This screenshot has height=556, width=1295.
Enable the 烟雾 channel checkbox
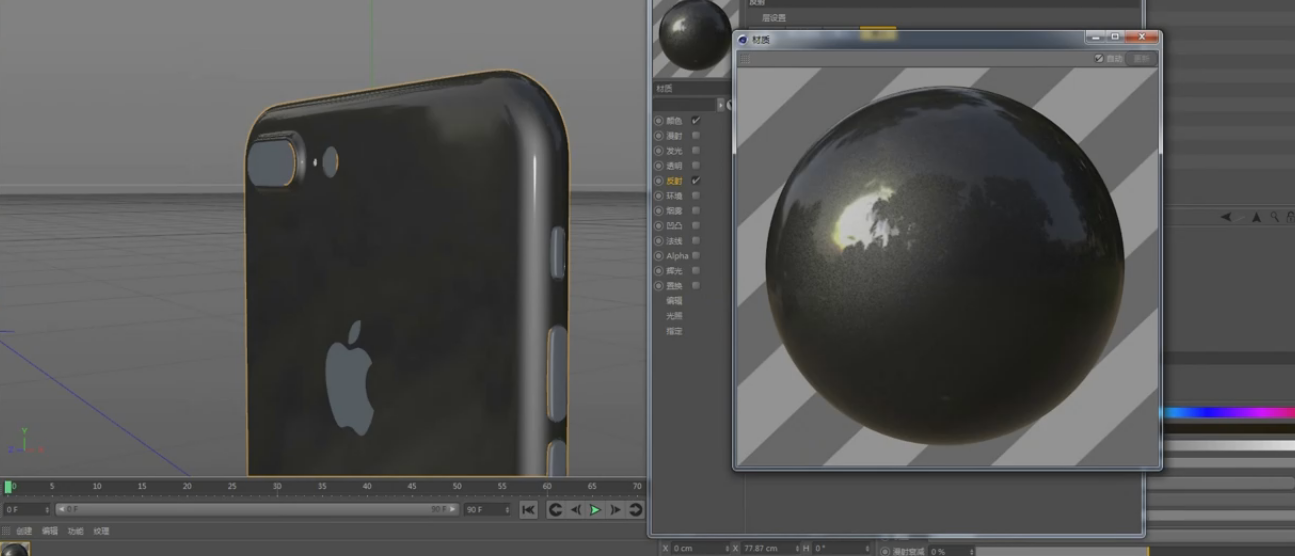[x=696, y=210]
